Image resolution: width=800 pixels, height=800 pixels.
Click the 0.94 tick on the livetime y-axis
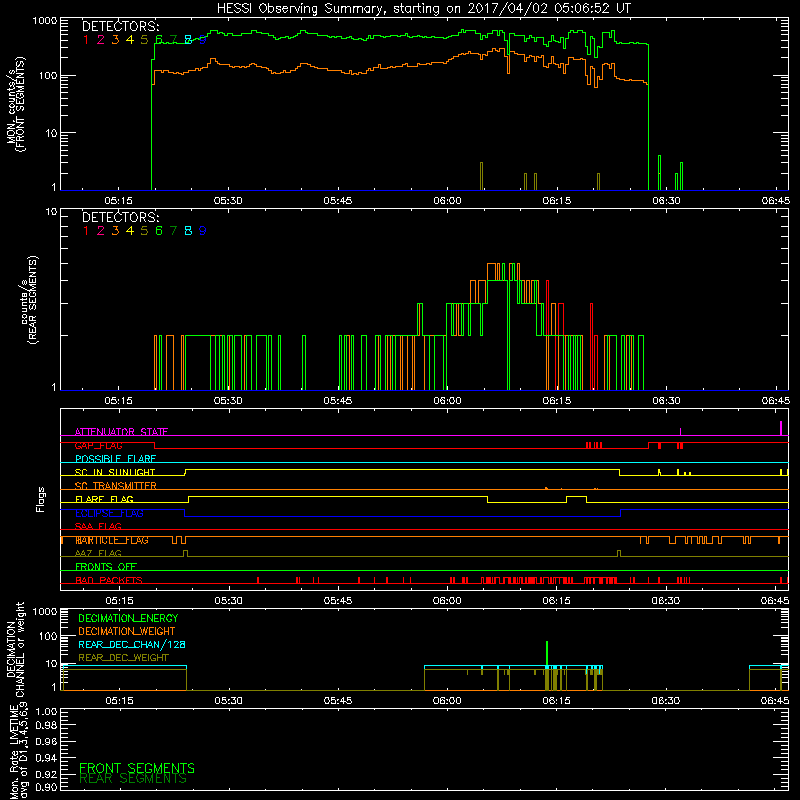pos(46,757)
